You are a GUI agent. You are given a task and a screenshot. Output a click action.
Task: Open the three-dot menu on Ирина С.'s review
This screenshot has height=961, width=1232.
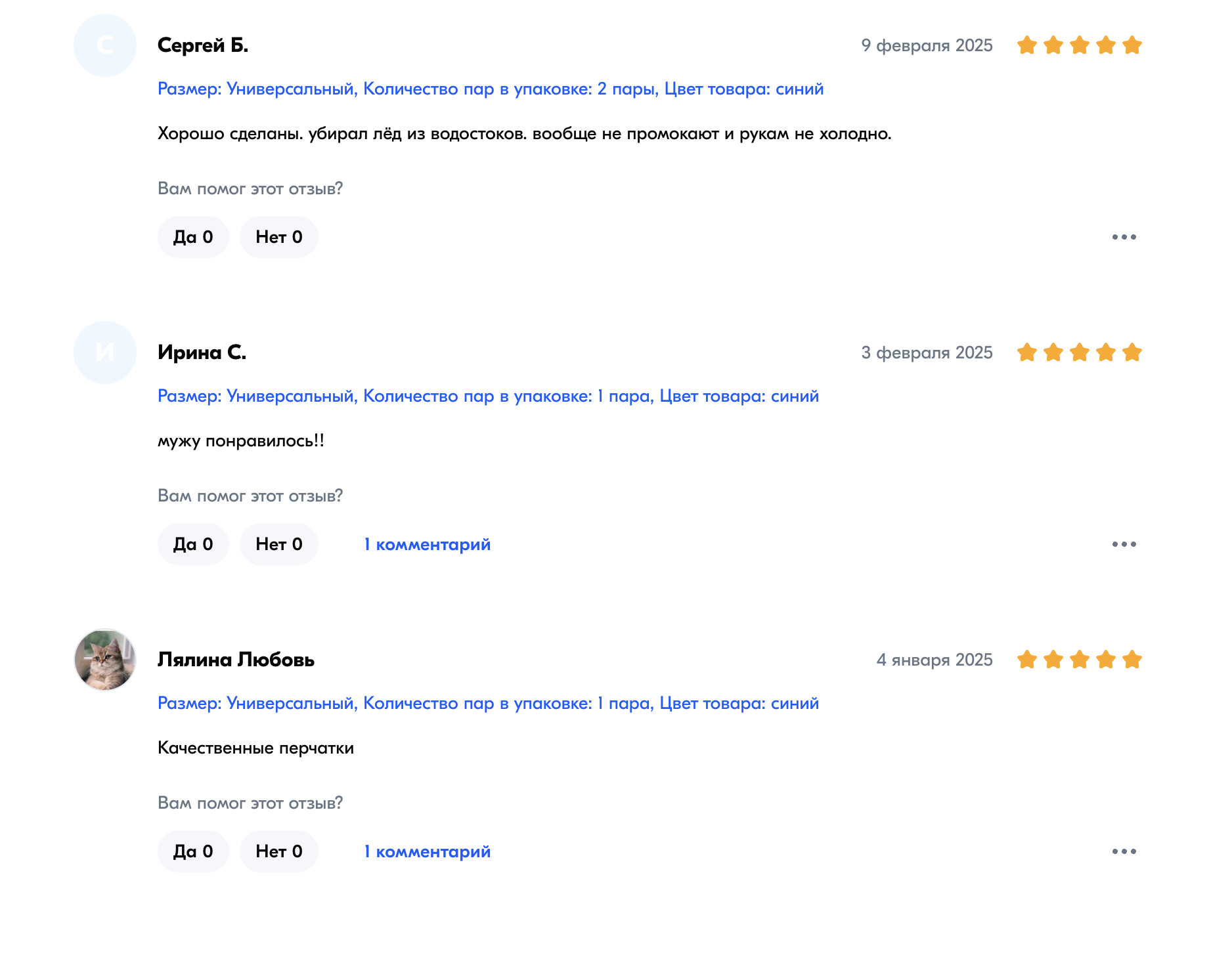click(x=1124, y=544)
